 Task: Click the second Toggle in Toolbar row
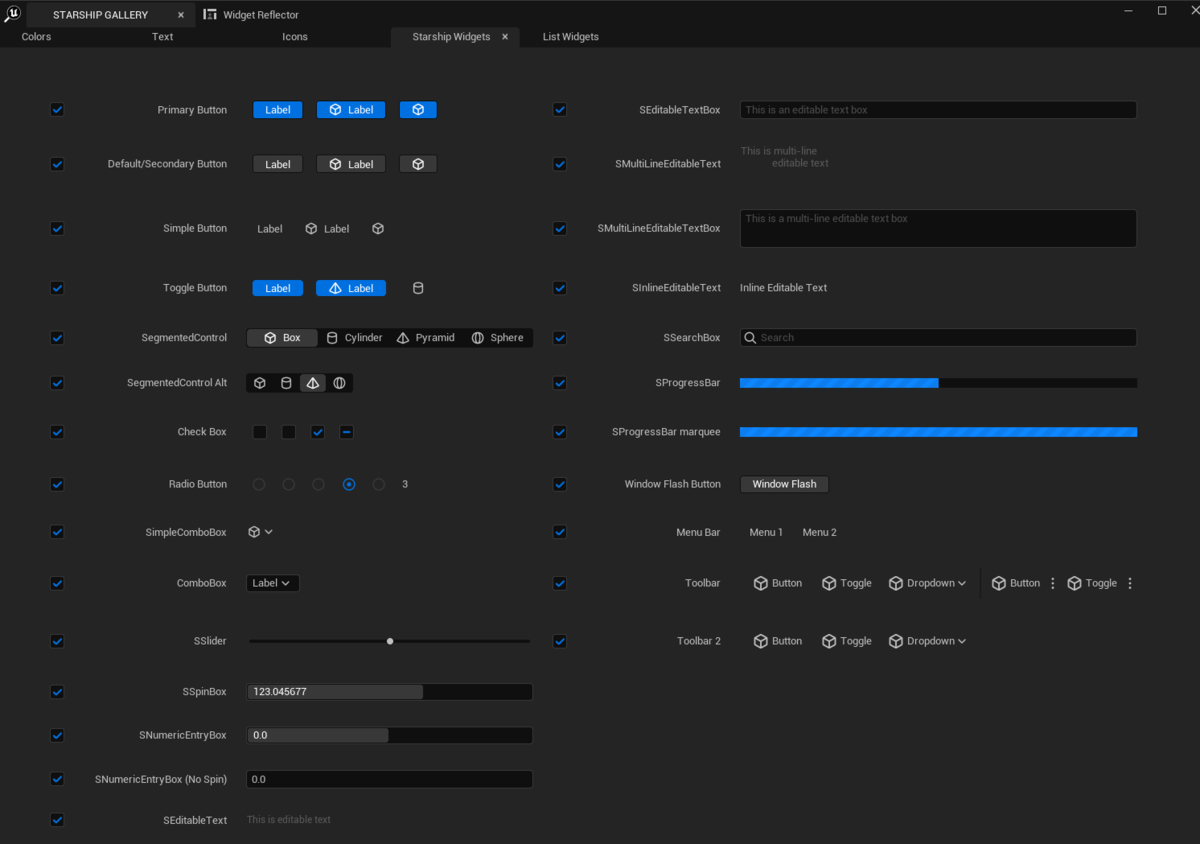(x=1092, y=583)
